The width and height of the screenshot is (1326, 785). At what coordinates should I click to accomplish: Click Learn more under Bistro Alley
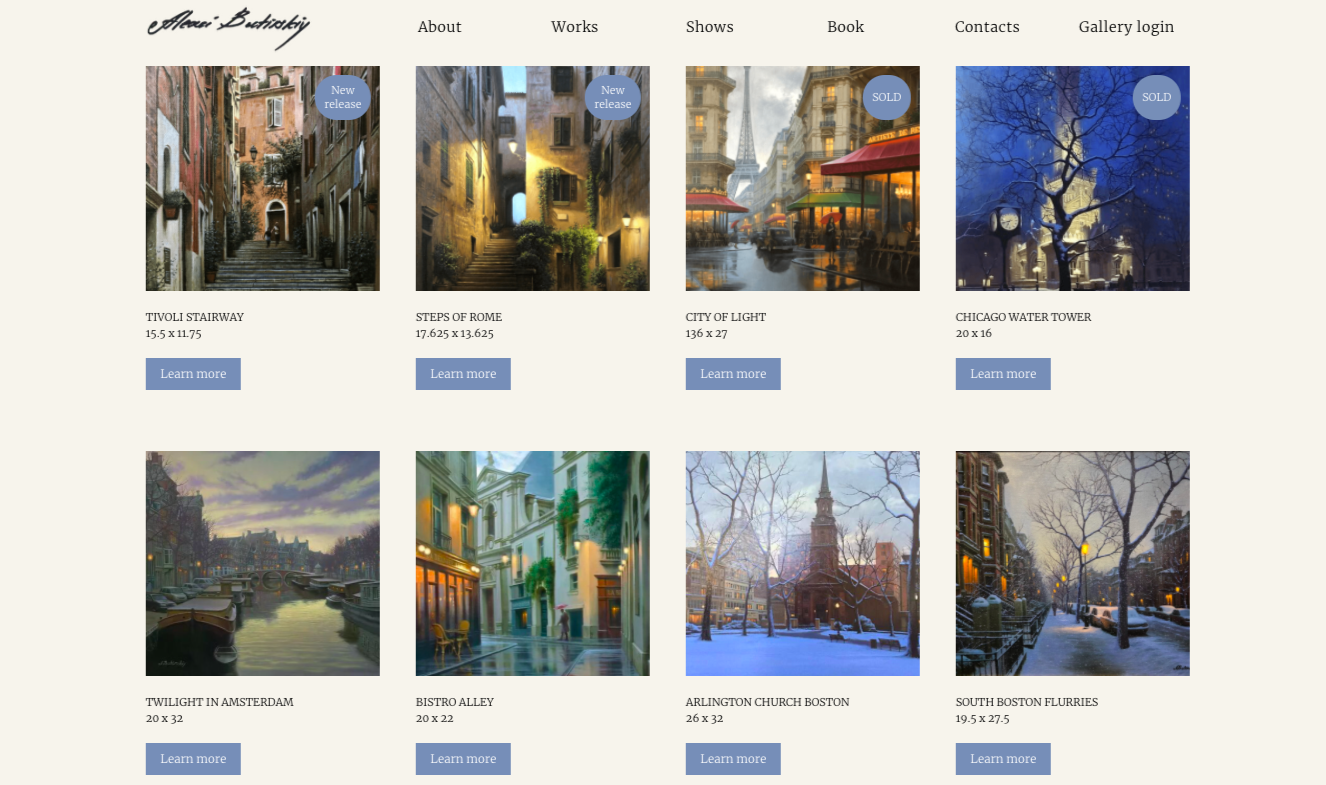[463, 759]
